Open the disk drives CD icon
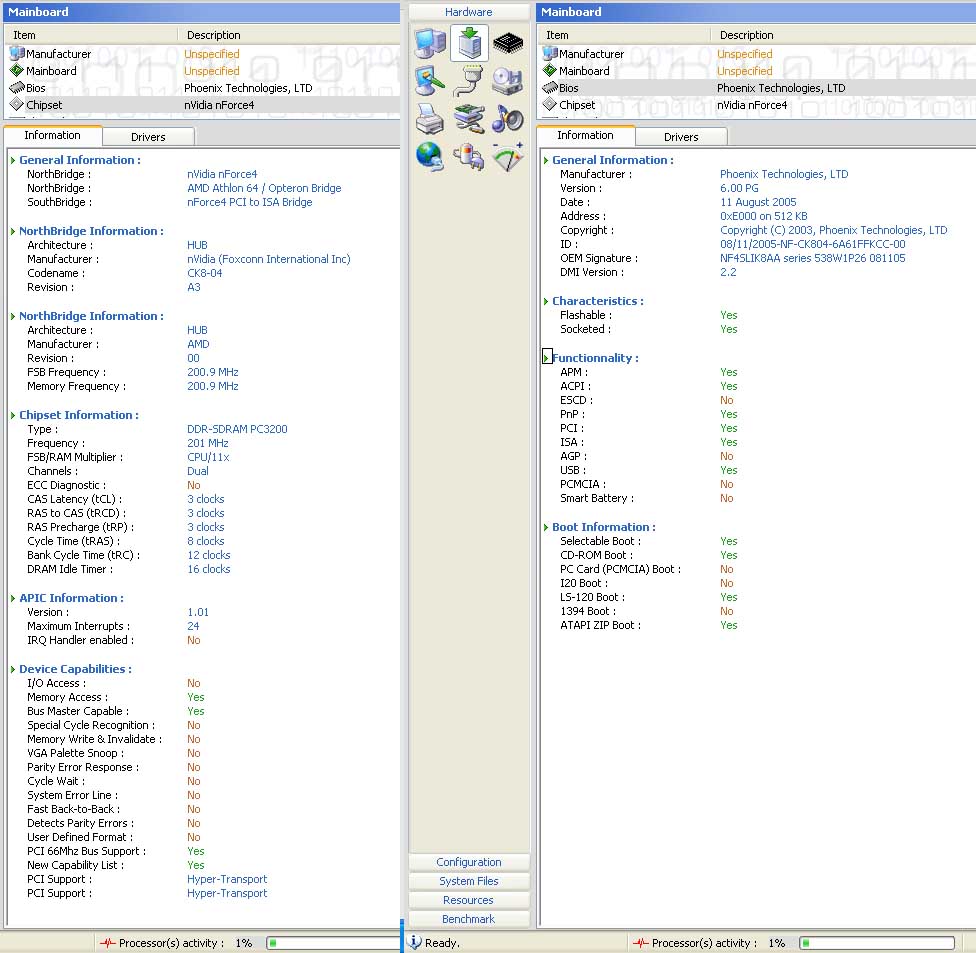Viewport: 976px width, 953px height. [x=508, y=81]
